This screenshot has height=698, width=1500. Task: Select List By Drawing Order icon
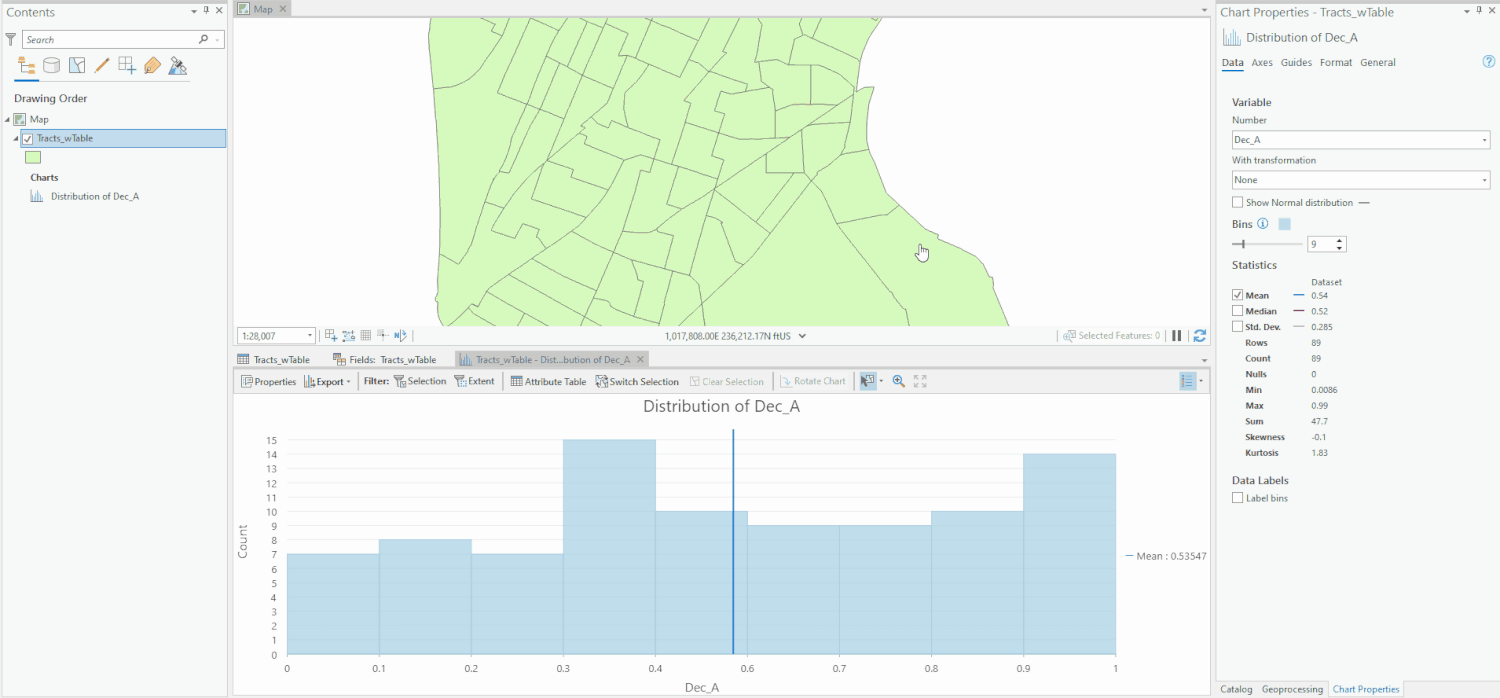(x=27, y=66)
